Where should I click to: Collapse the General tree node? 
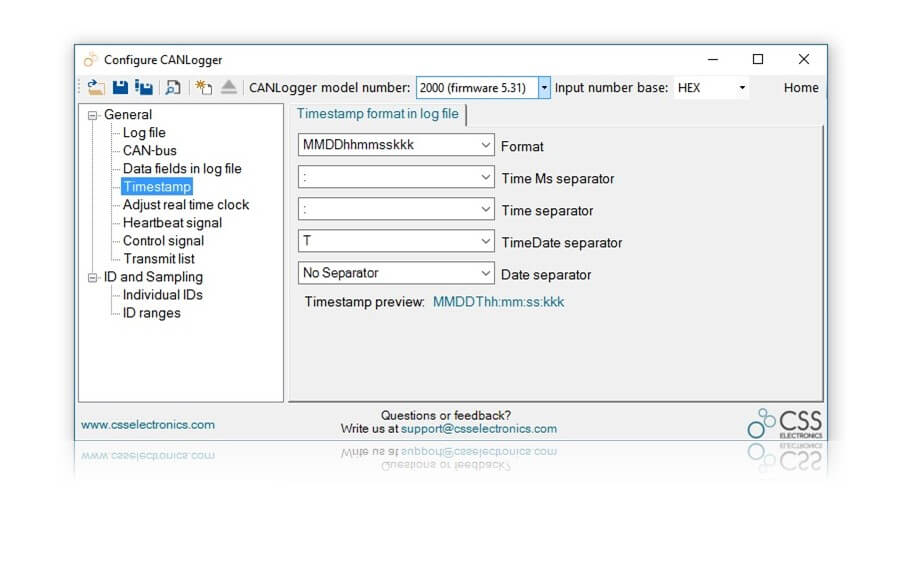[x=92, y=115]
